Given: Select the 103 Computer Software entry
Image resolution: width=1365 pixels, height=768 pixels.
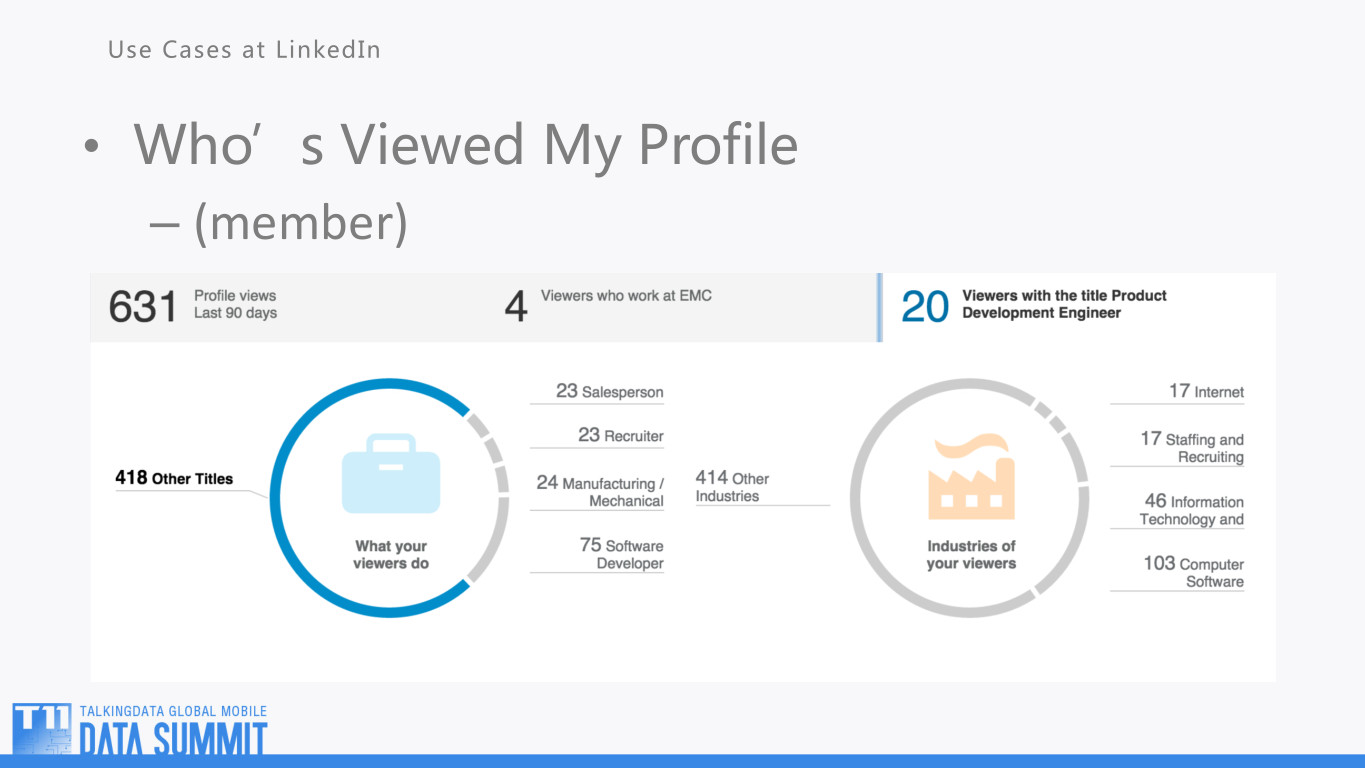Looking at the screenshot, I should (x=1177, y=572).
